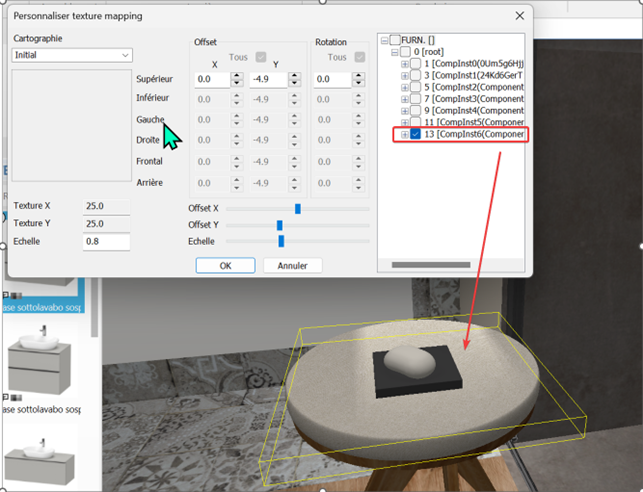Click the component tree horizontal scrollbar
The image size is (643, 492).
pyautogui.click(x=431, y=265)
